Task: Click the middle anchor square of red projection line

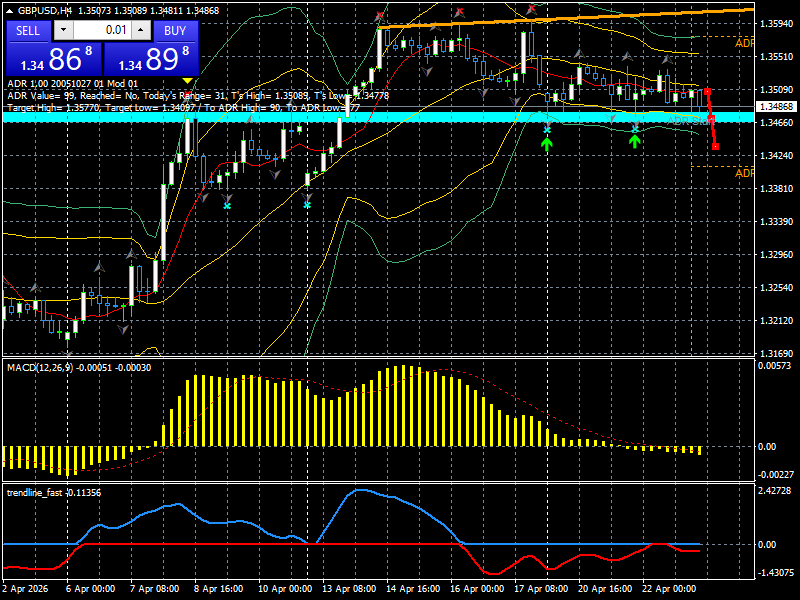Action: click(712, 118)
